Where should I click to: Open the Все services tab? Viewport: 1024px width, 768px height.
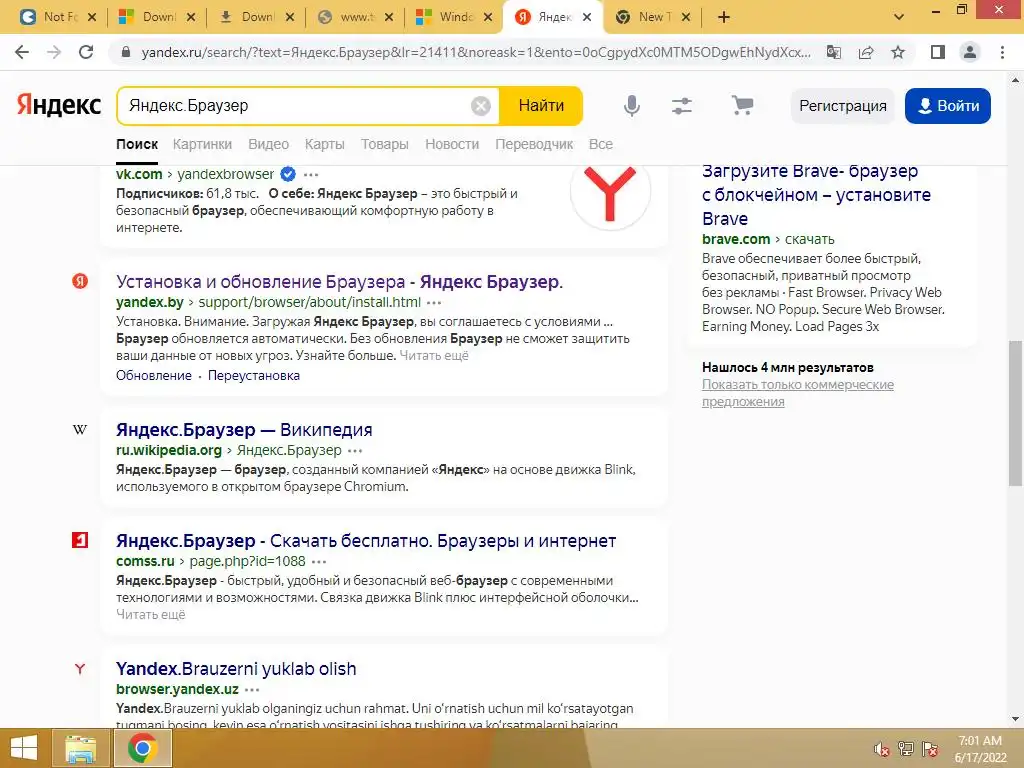tap(601, 144)
